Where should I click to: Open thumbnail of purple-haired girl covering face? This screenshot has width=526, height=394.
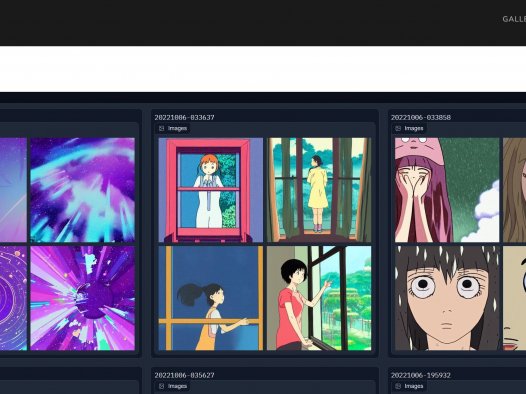coord(447,190)
